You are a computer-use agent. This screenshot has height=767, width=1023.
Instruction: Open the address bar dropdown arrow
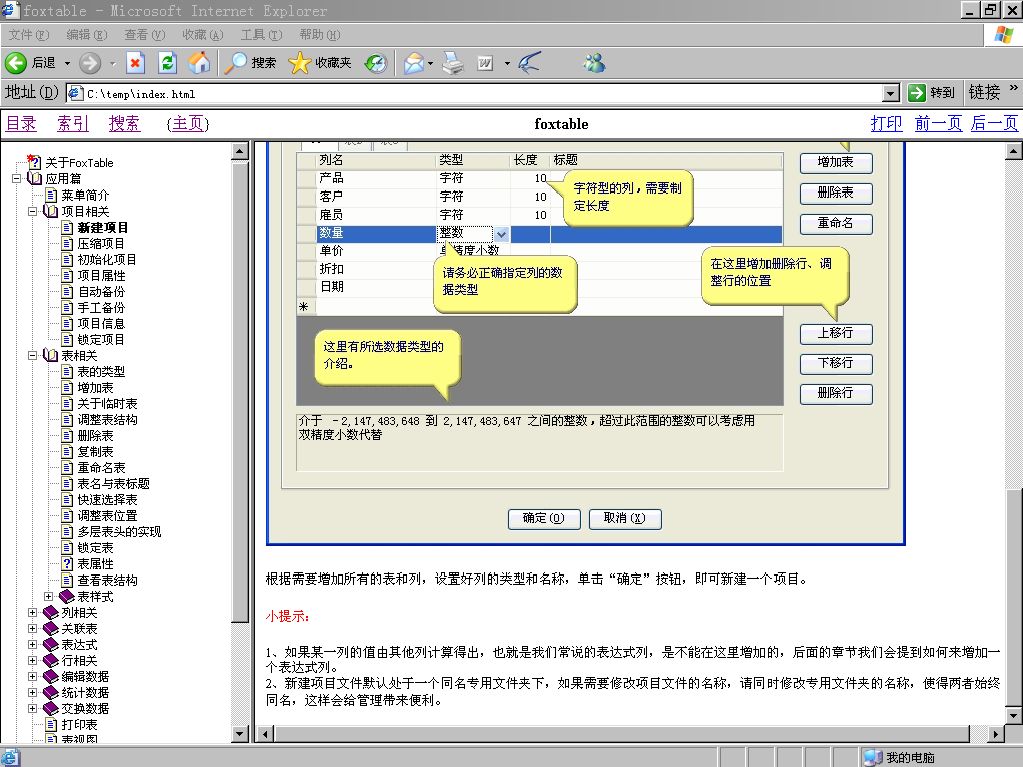pos(891,93)
